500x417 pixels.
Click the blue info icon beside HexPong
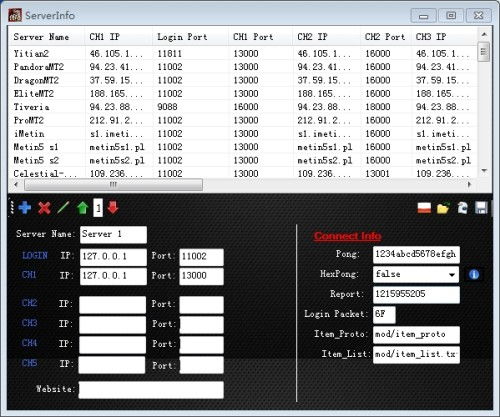tap(474, 274)
